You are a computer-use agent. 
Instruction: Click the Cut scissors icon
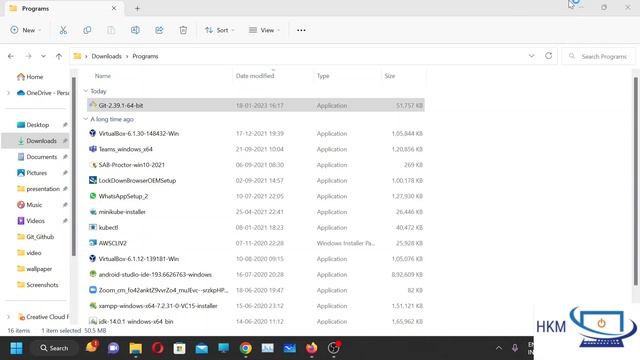pyautogui.click(x=63, y=30)
